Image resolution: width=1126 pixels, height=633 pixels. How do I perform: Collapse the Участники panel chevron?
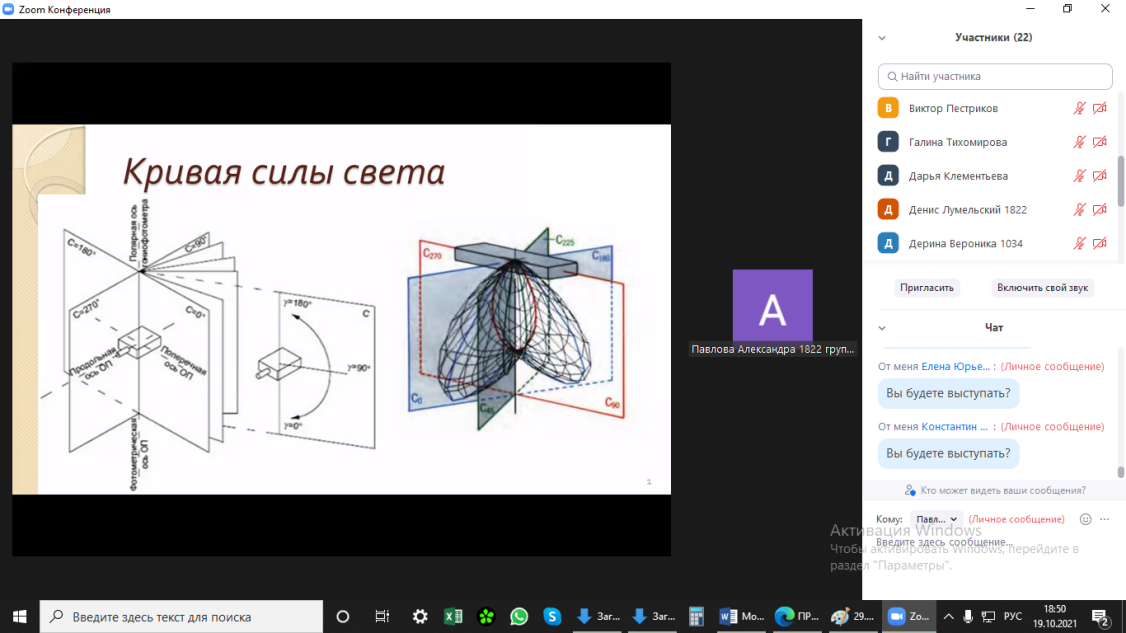tap(882, 38)
